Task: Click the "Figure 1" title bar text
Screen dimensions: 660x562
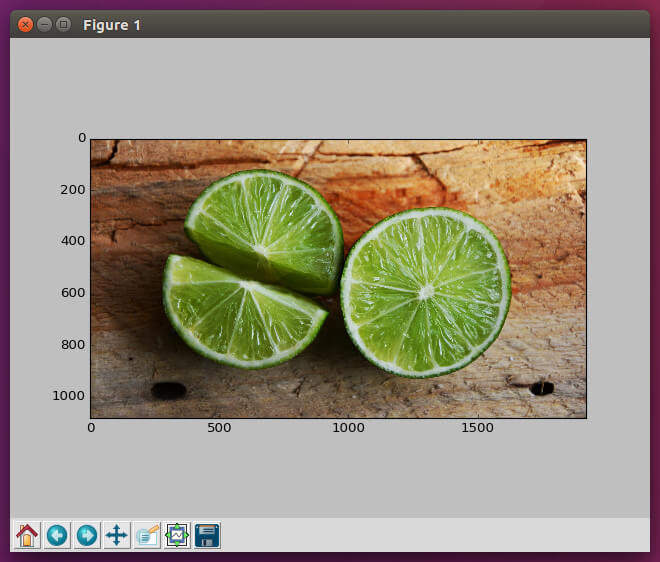Action: point(111,25)
